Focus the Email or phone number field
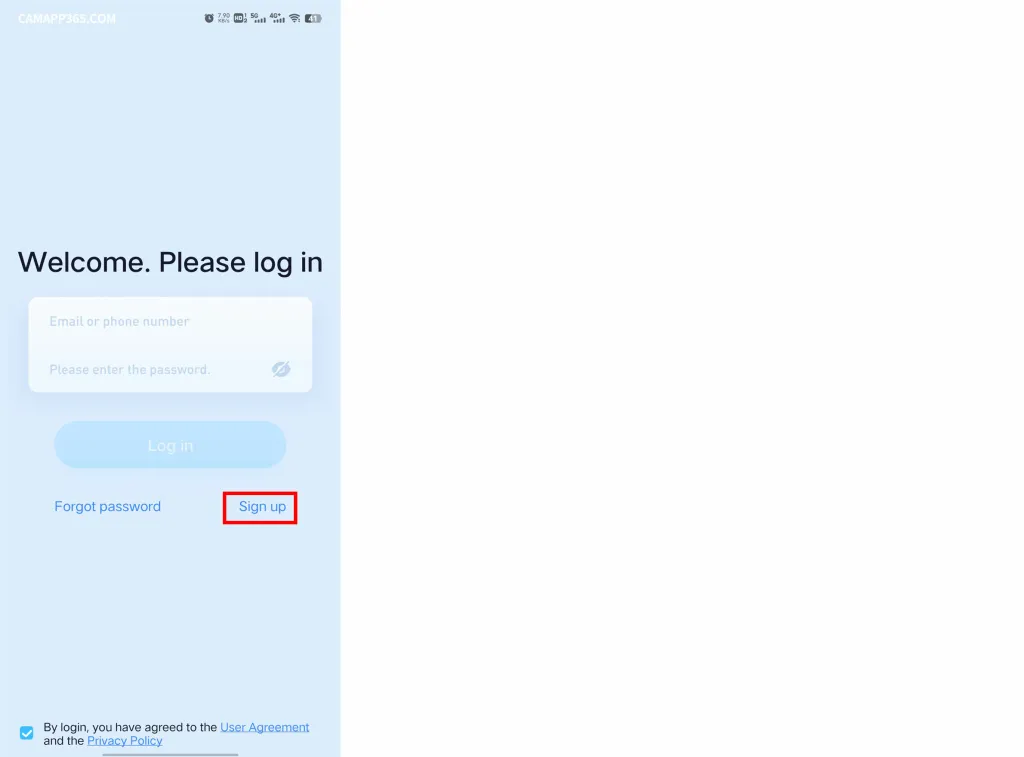 (x=170, y=321)
